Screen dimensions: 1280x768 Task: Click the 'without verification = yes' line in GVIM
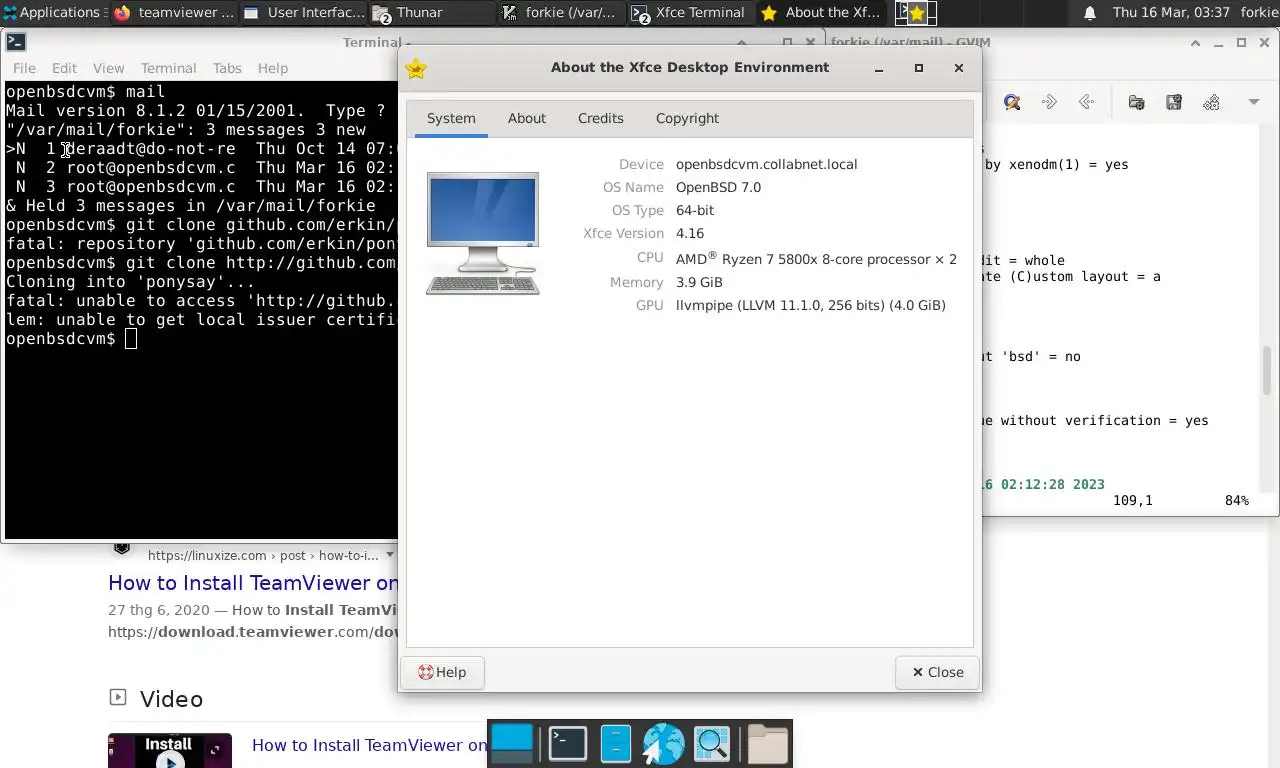tap(1097, 421)
